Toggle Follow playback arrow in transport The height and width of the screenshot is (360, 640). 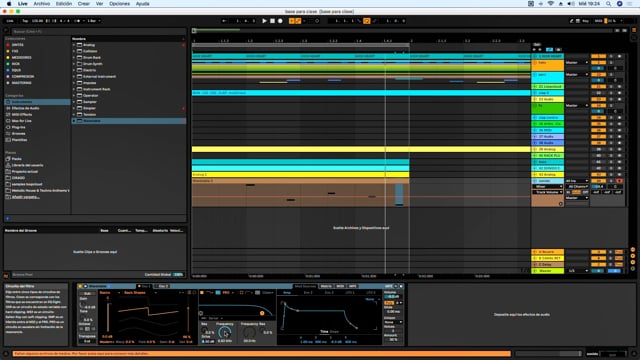coord(224,21)
